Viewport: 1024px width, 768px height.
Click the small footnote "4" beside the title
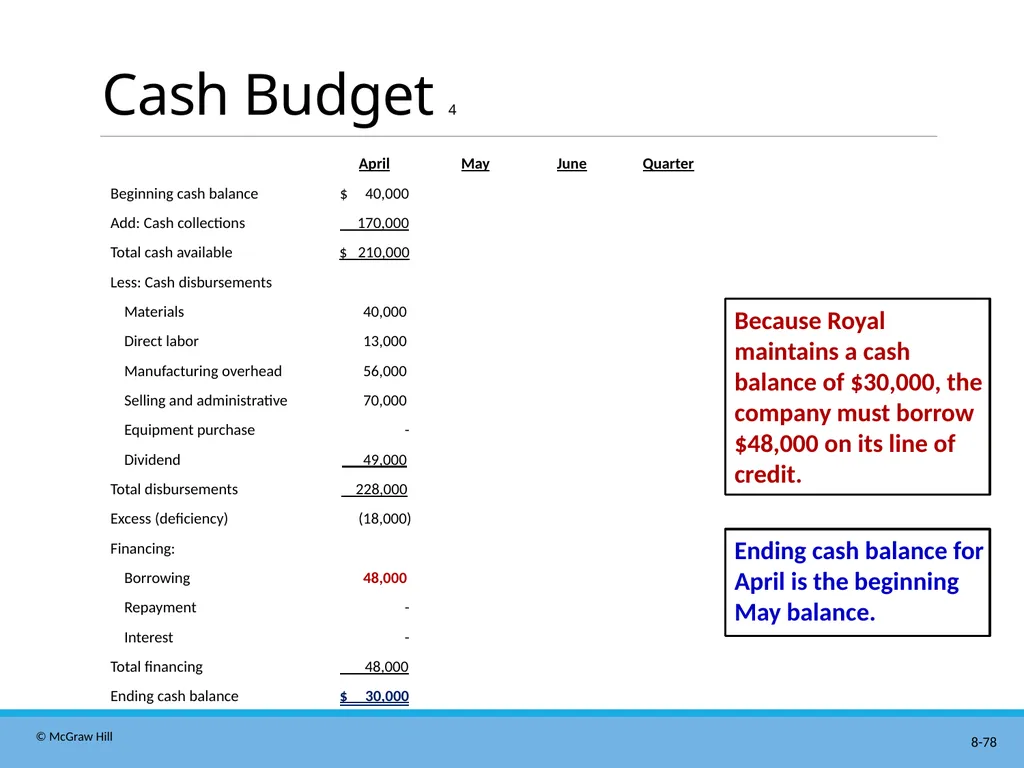click(x=452, y=110)
